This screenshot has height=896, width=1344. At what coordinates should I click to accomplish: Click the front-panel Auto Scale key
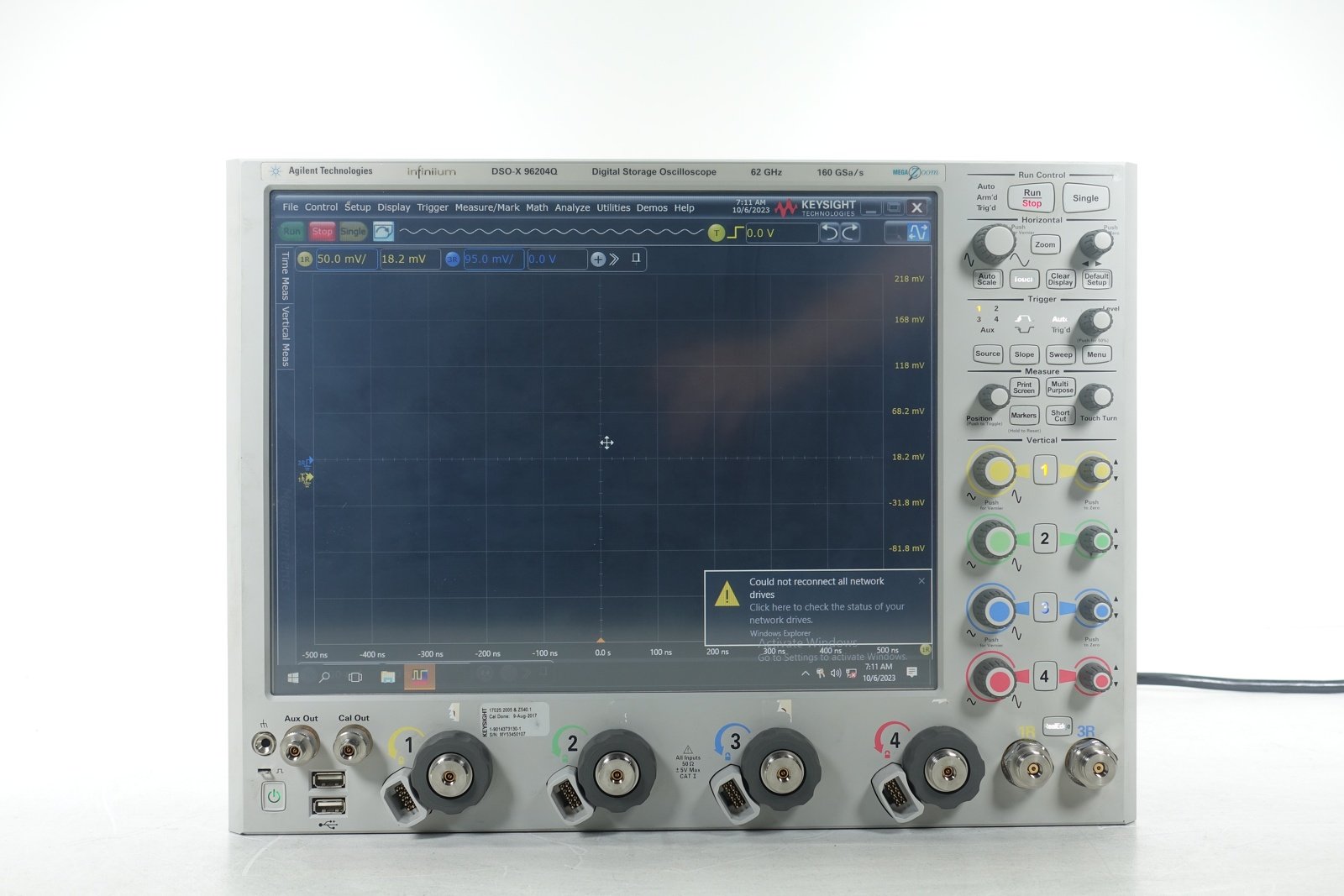pos(987,279)
